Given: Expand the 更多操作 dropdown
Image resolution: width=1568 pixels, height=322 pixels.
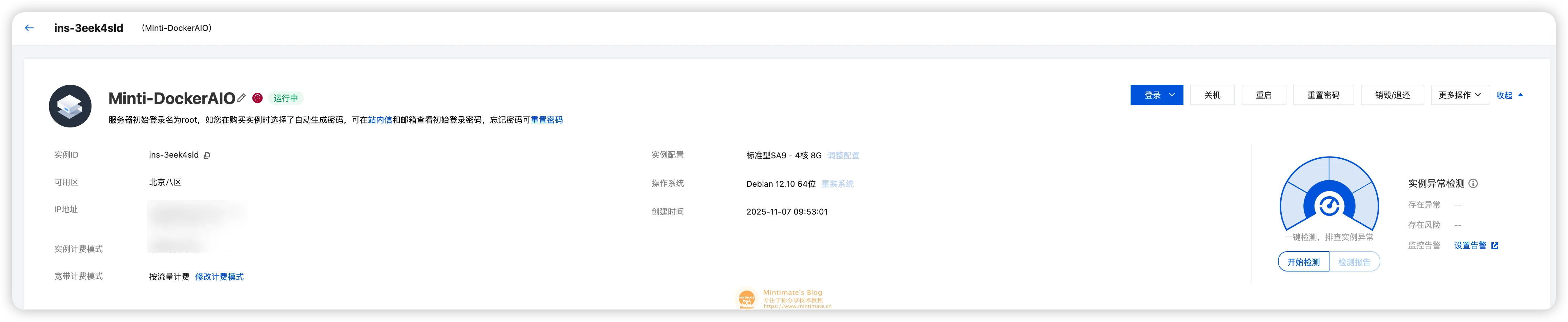Looking at the screenshot, I should (1459, 95).
